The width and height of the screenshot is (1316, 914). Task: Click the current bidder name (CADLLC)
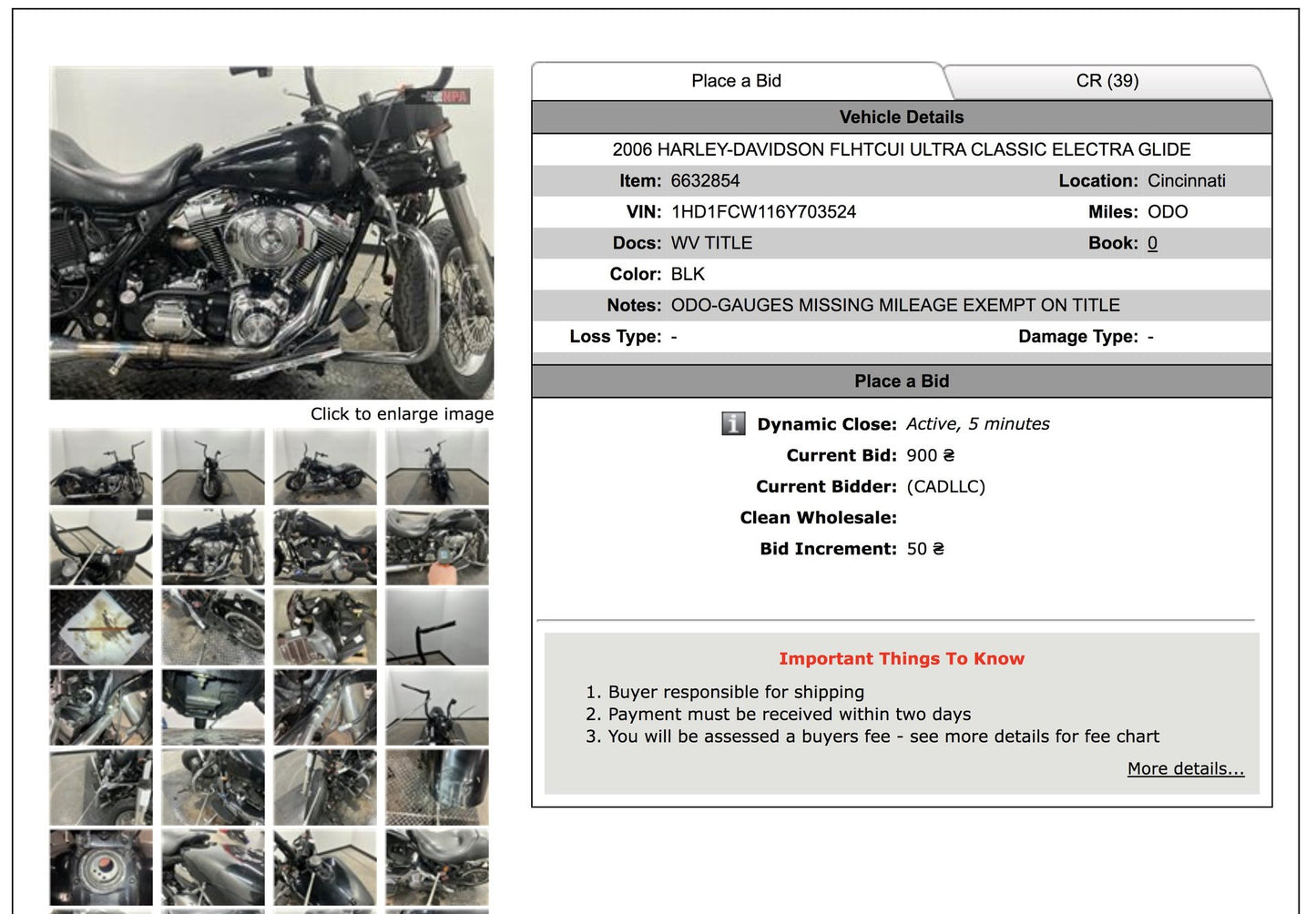(945, 486)
